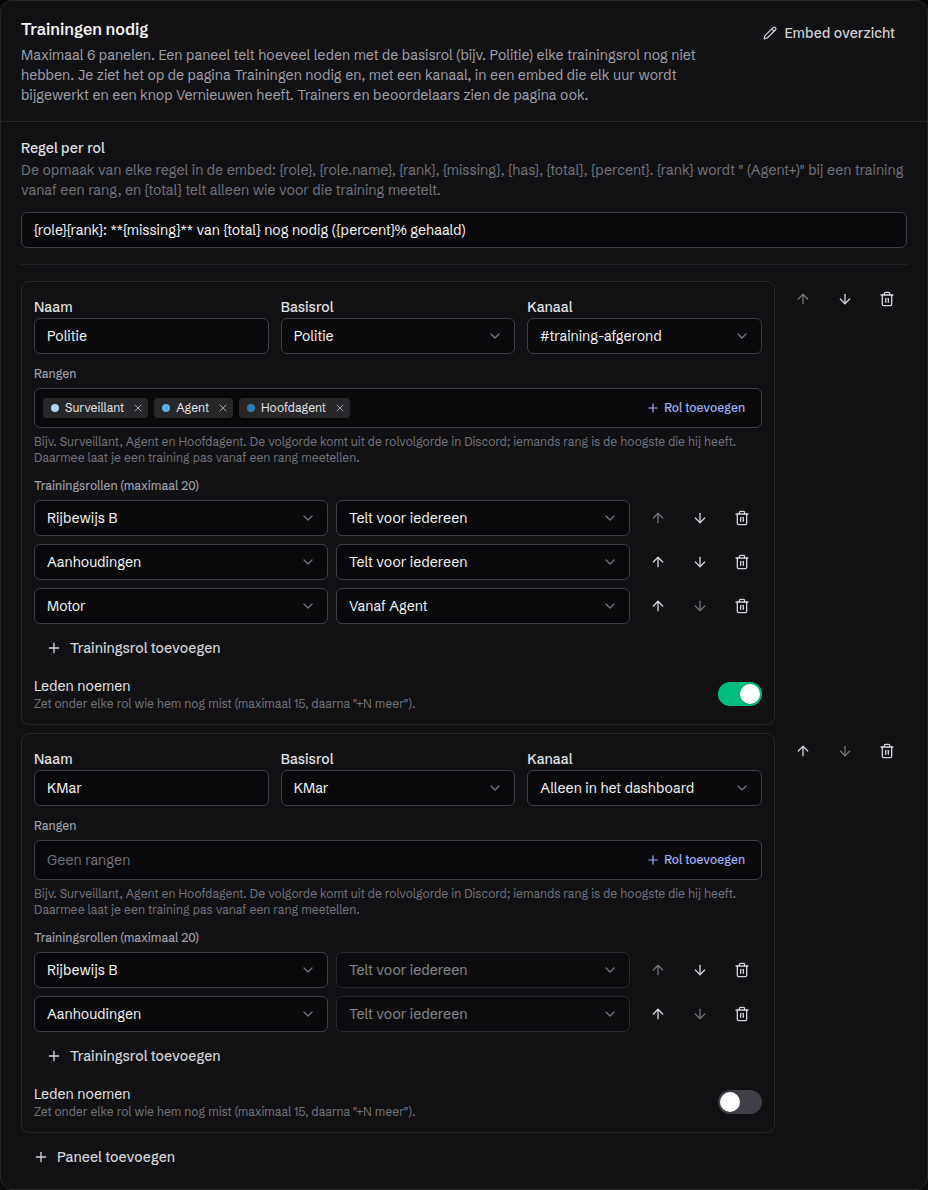This screenshot has width=928, height=1190.
Task: Click Paneel toevoegen
Action: click(105, 1157)
